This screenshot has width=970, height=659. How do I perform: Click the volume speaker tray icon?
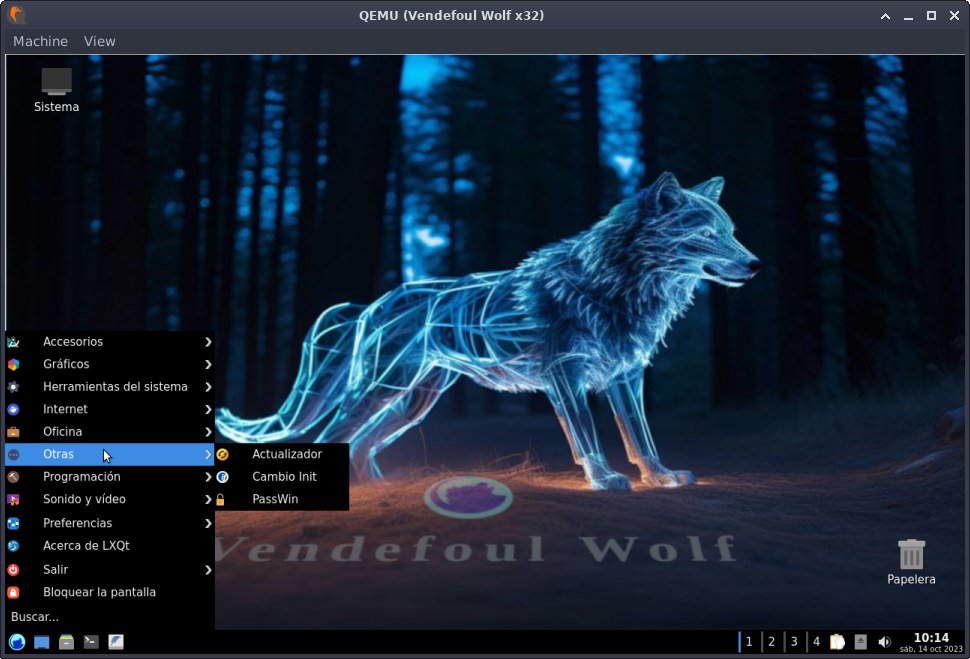[885, 642]
